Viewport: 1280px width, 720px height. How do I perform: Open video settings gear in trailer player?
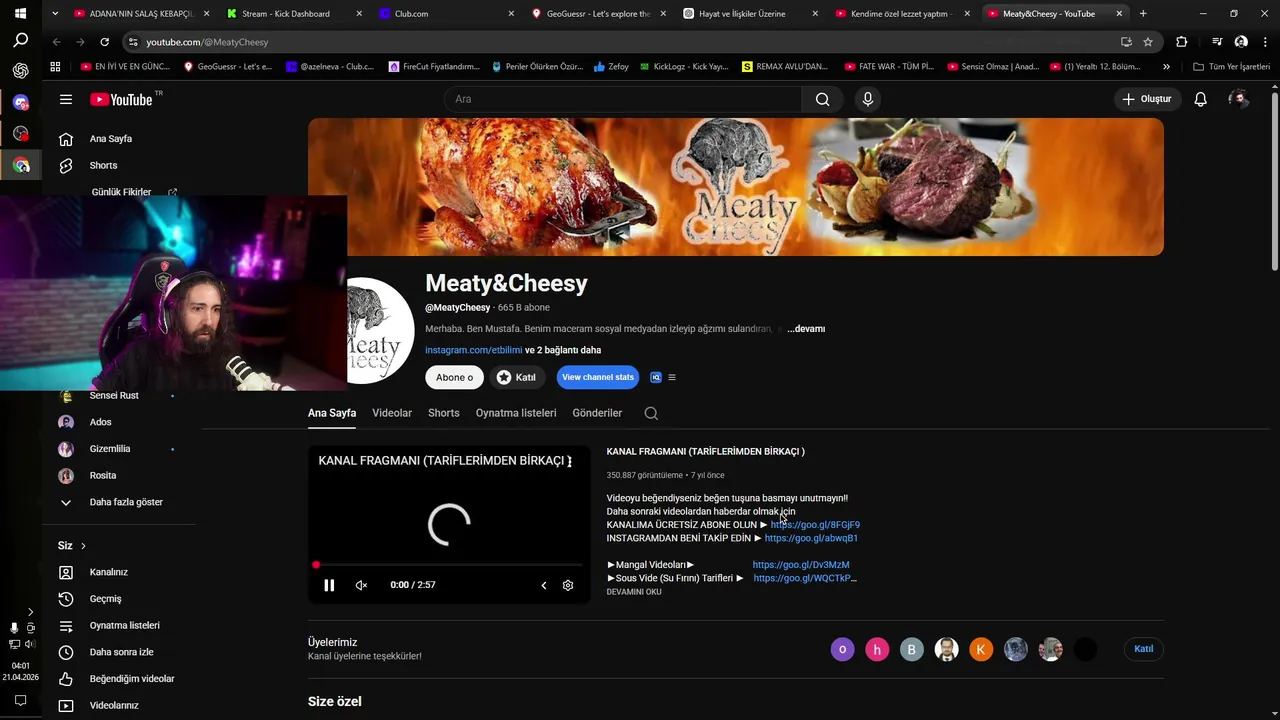click(x=568, y=585)
